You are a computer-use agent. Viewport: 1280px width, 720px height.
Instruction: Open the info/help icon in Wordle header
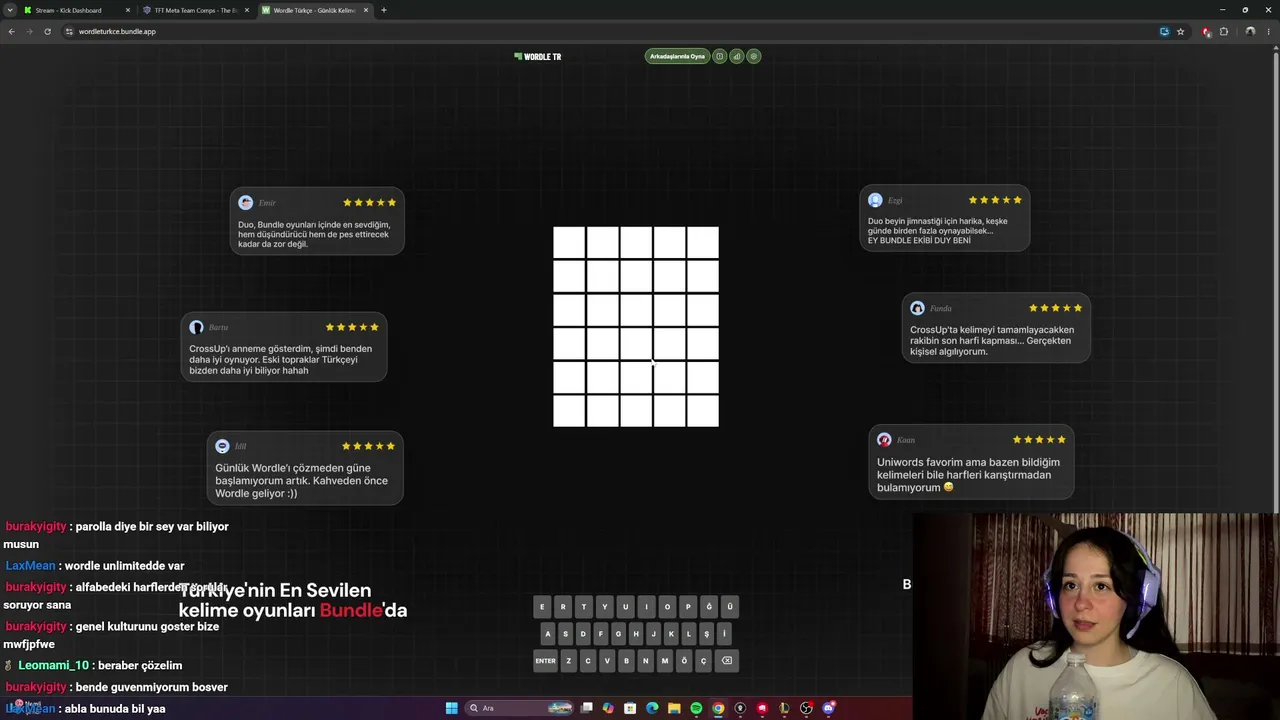719,56
